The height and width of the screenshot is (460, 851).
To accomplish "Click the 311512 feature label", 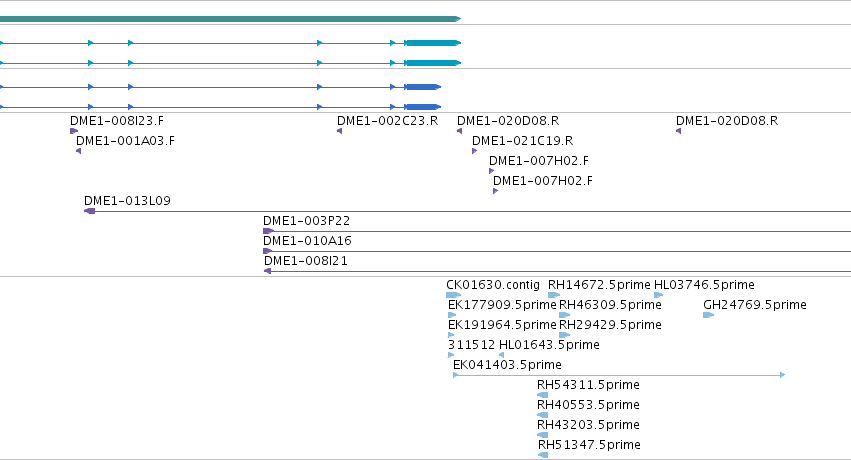I will [x=472, y=345].
